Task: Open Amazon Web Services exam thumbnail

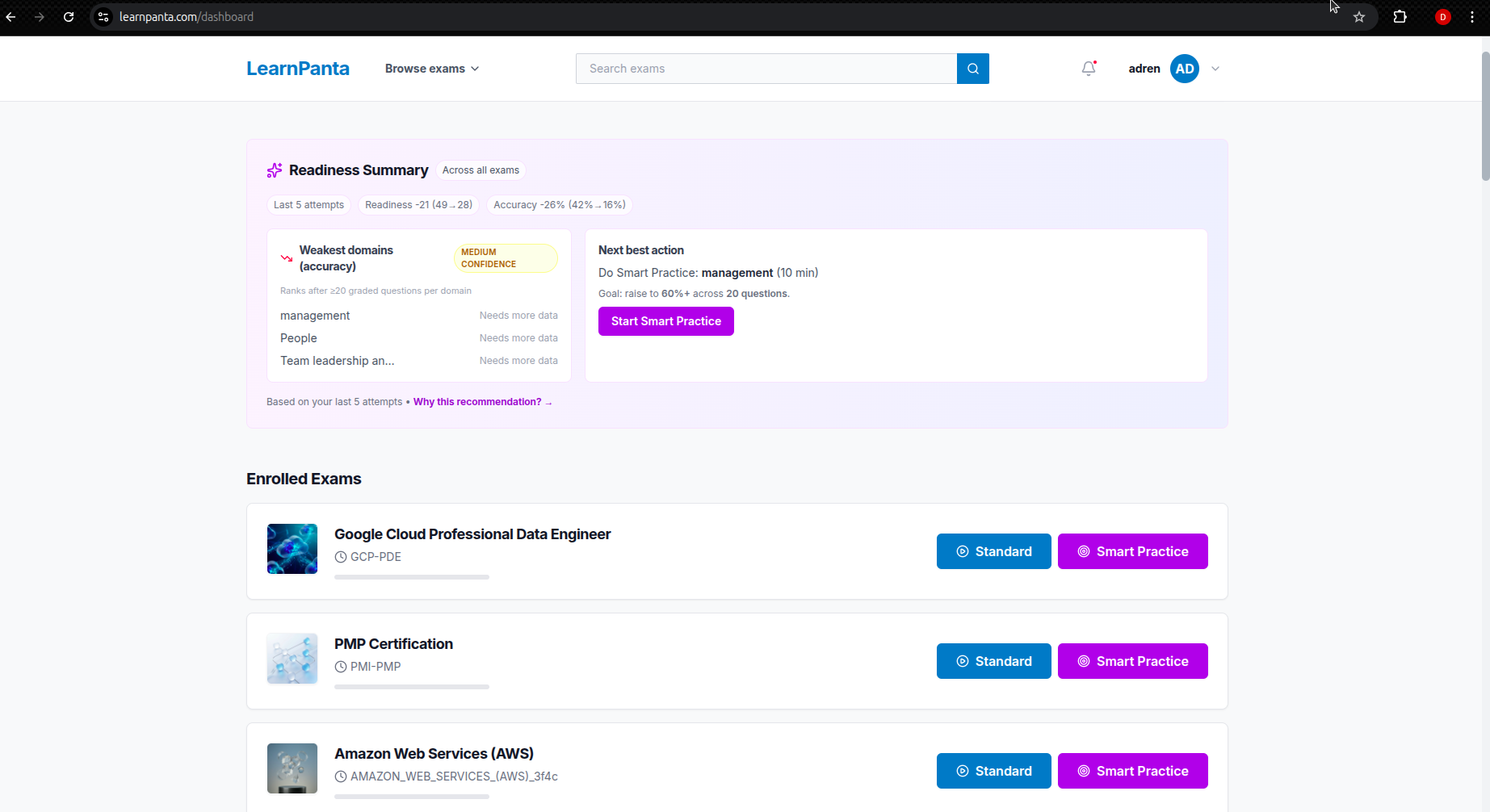Action: point(292,768)
